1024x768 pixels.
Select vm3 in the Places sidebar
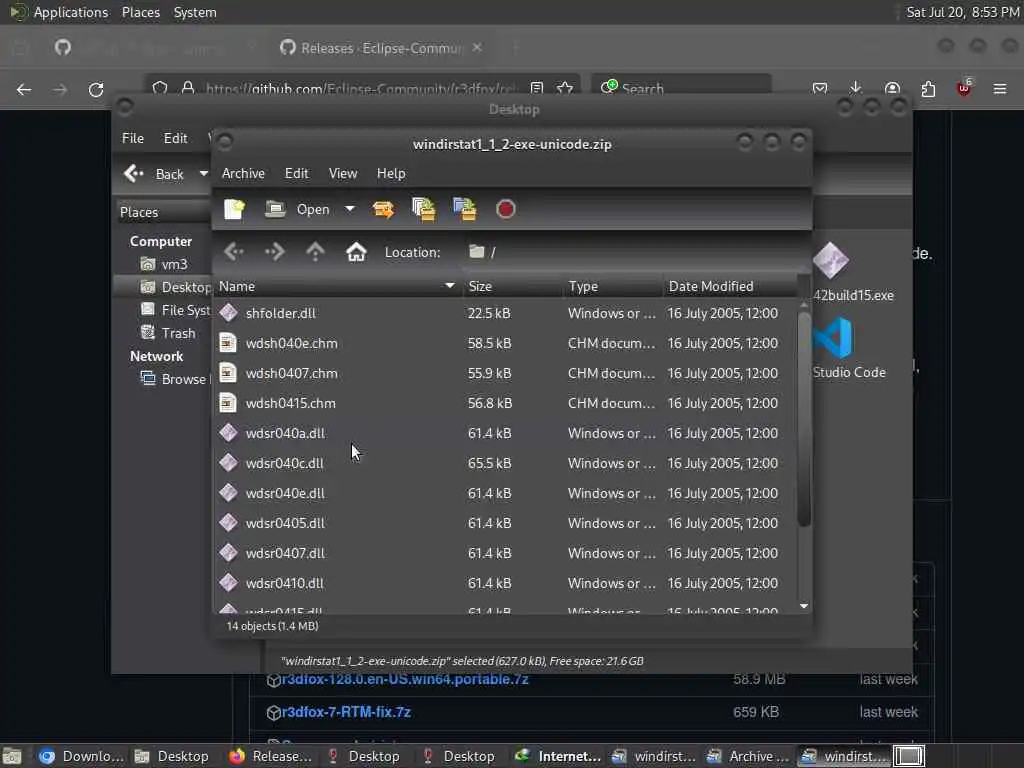tap(165, 264)
